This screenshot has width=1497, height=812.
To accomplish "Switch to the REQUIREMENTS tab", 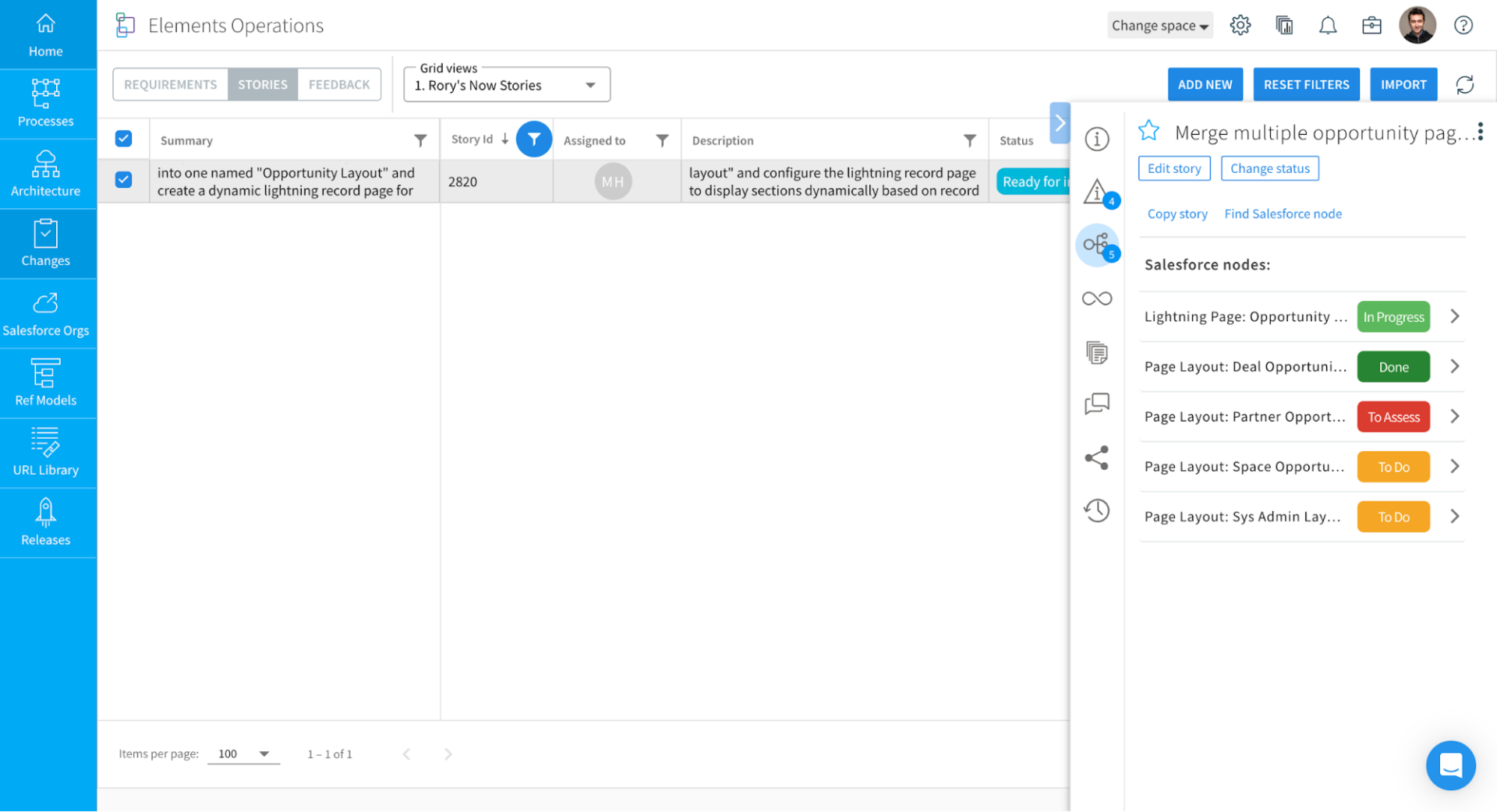I will tap(170, 84).
